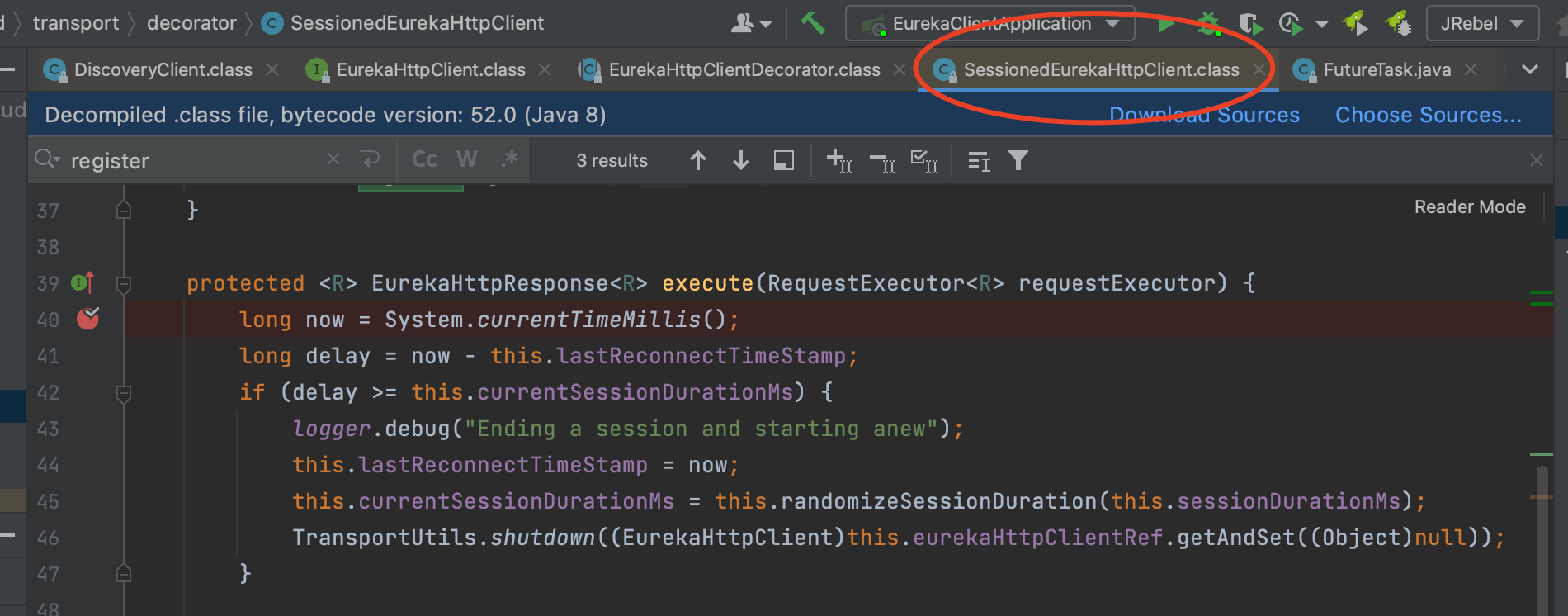
Task: Click the 'Decompiled .class file' banner text
Action: pyautogui.click(x=325, y=115)
